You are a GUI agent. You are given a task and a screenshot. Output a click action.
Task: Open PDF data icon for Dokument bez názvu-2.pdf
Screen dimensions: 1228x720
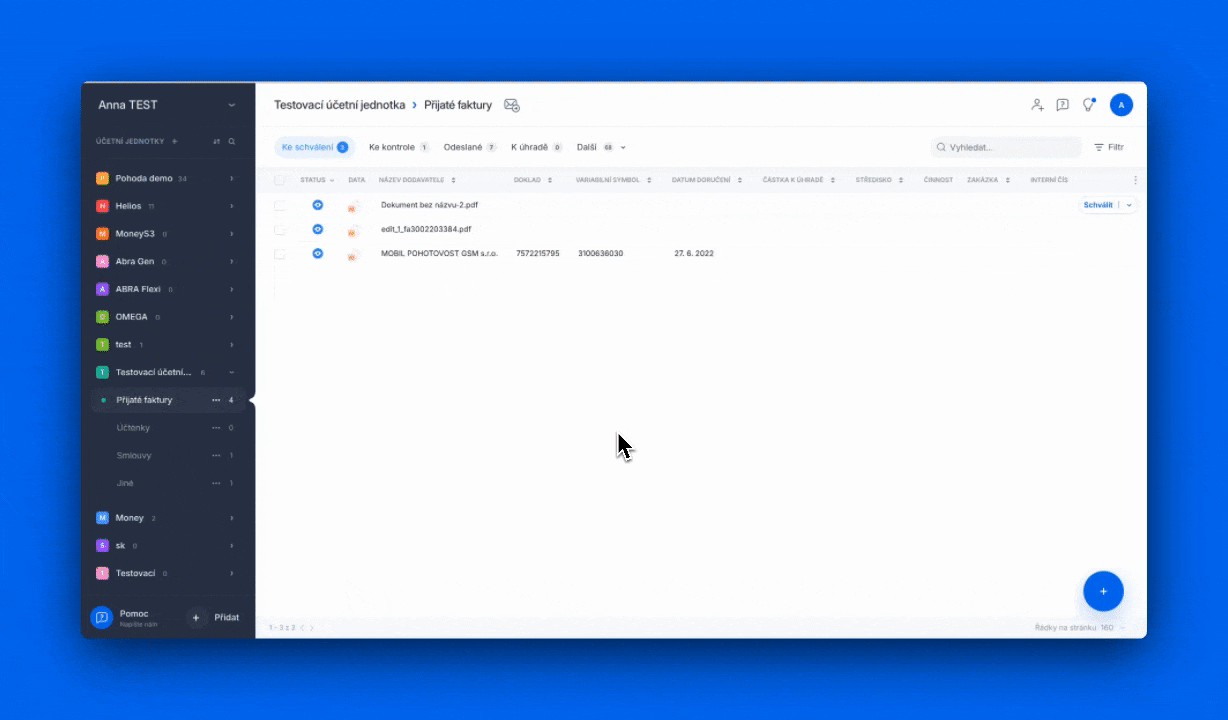pyautogui.click(x=352, y=207)
